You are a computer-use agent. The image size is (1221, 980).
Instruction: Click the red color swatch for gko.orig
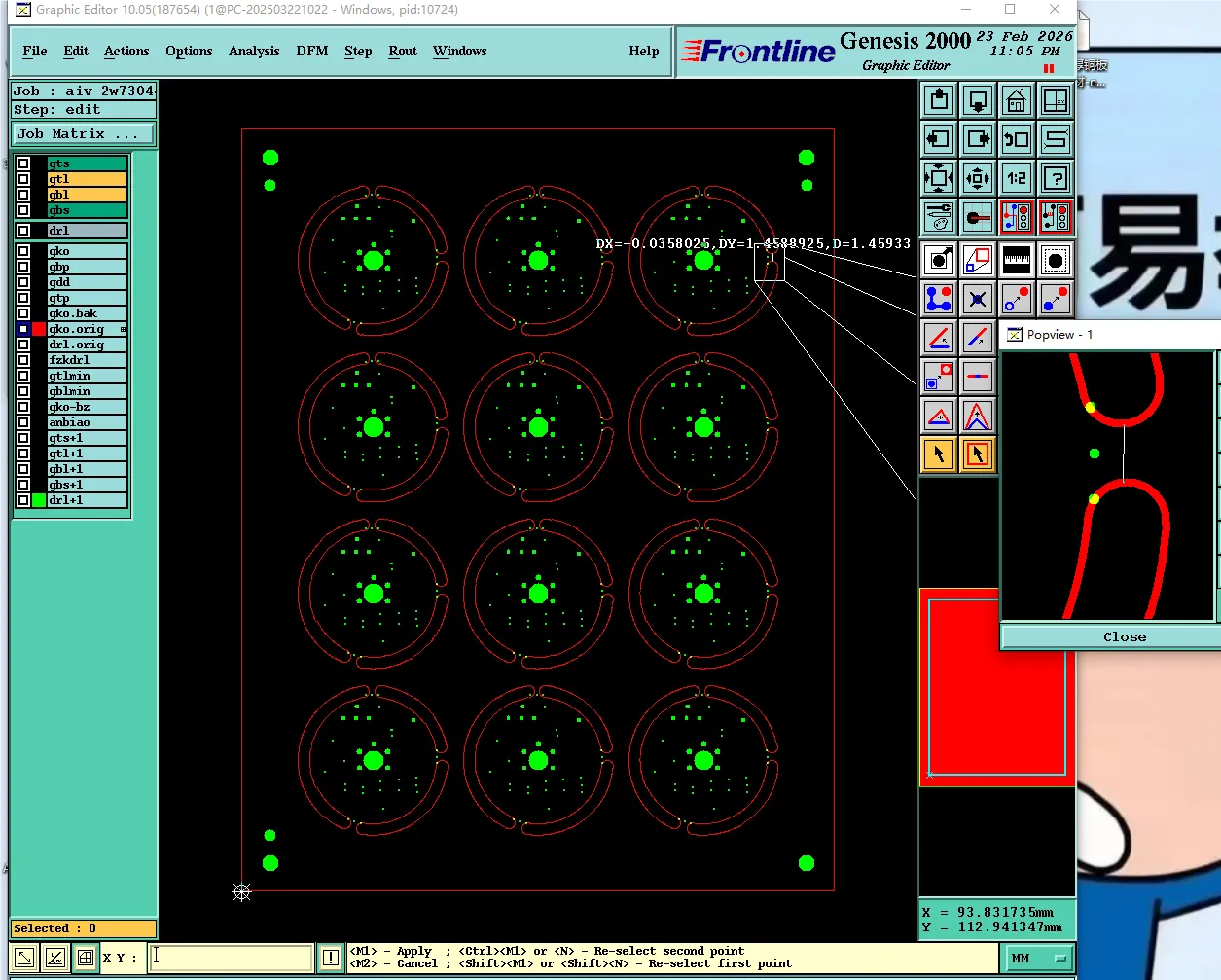[x=39, y=329]
